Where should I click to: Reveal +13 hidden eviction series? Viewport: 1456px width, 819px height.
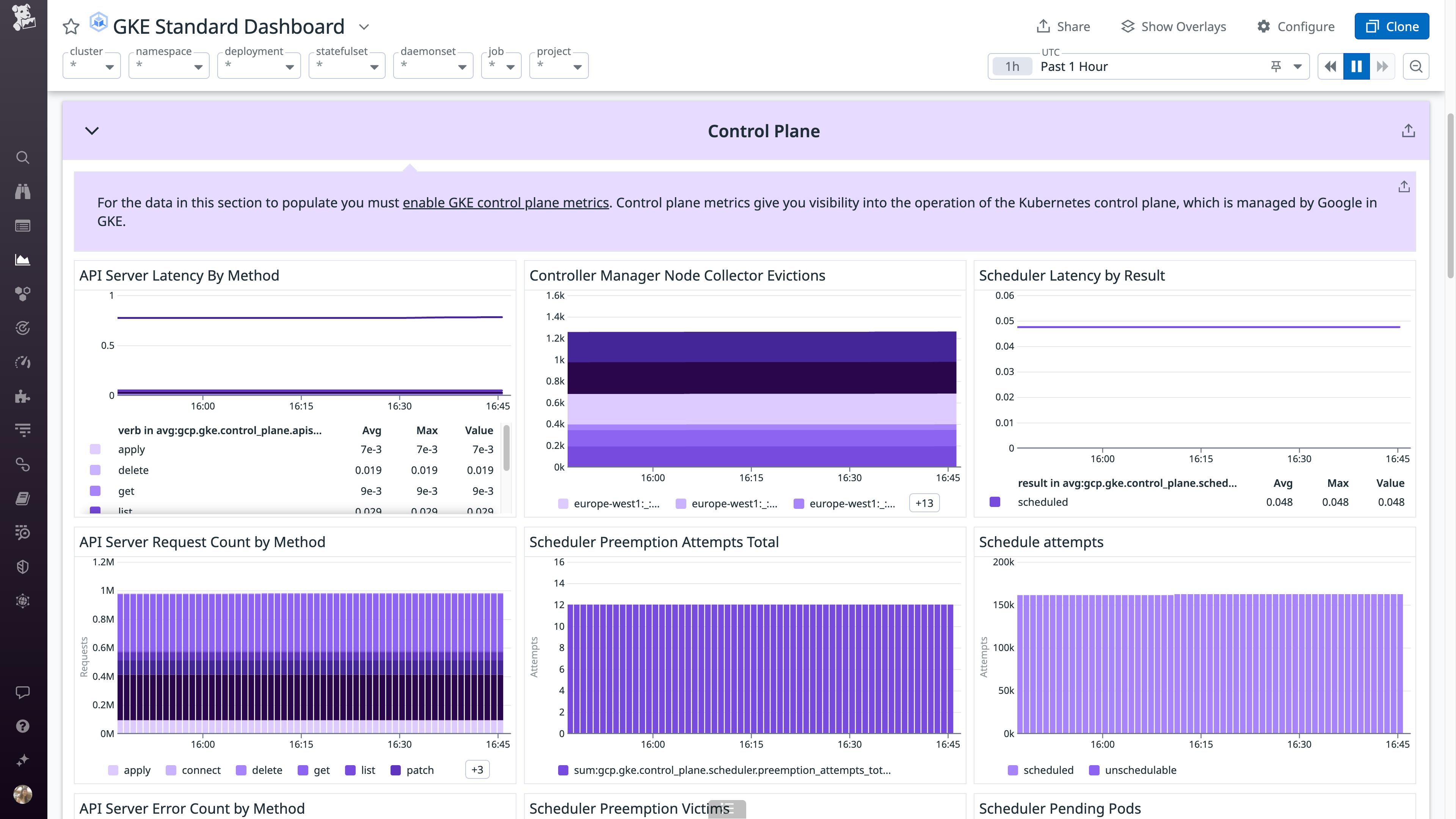[x=924, y=502]
